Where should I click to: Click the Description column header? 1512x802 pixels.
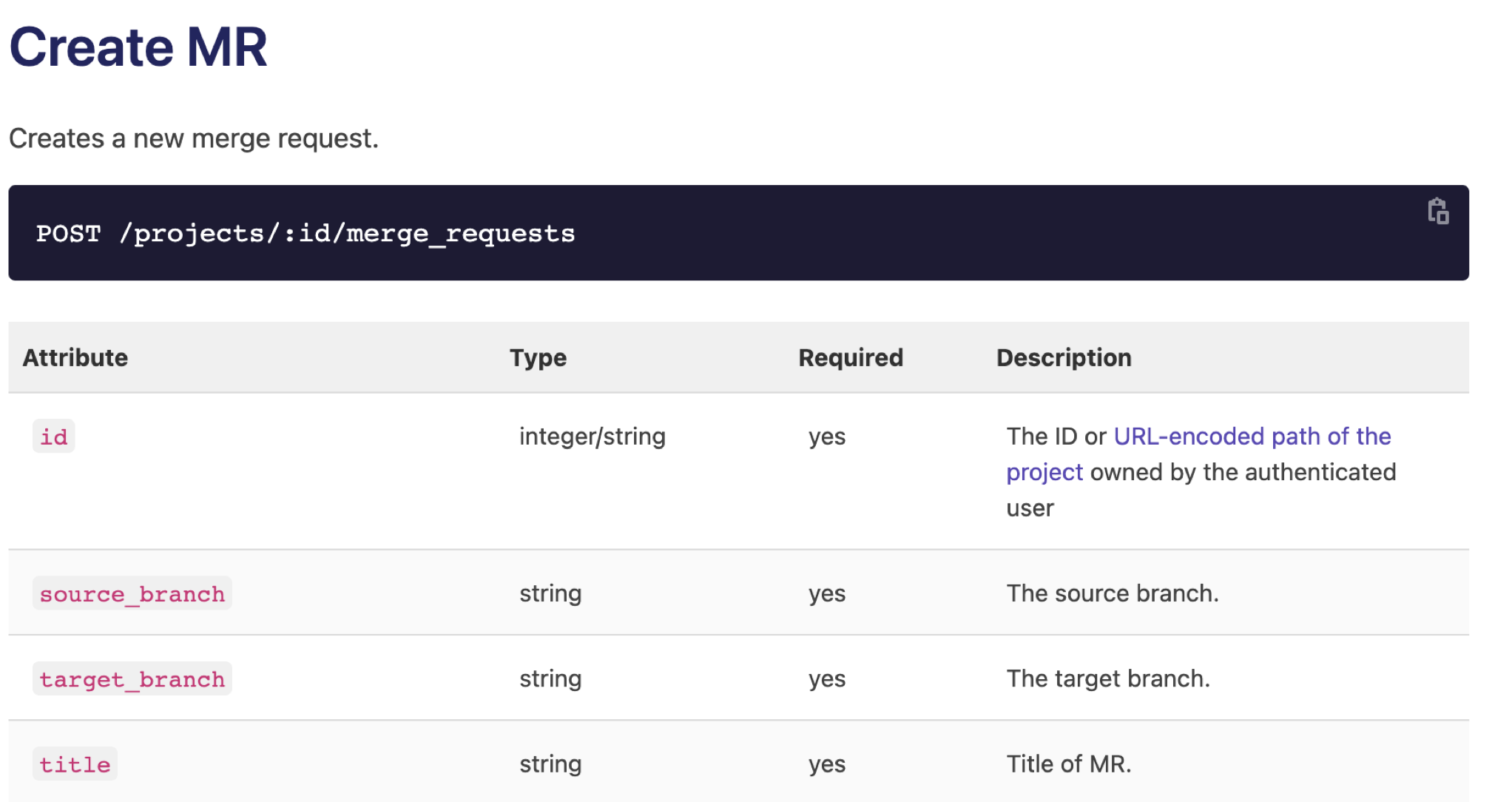point(1064,358)
